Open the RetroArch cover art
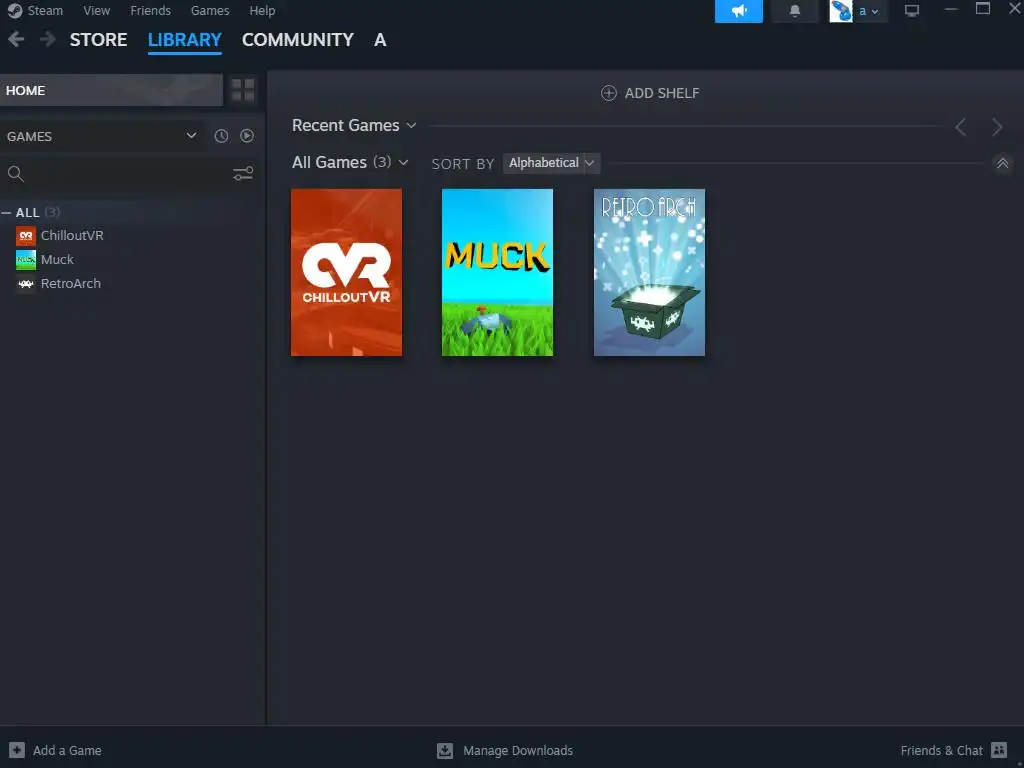Image resolution: width=1024 pixels, height=768 pixels. 649,272
